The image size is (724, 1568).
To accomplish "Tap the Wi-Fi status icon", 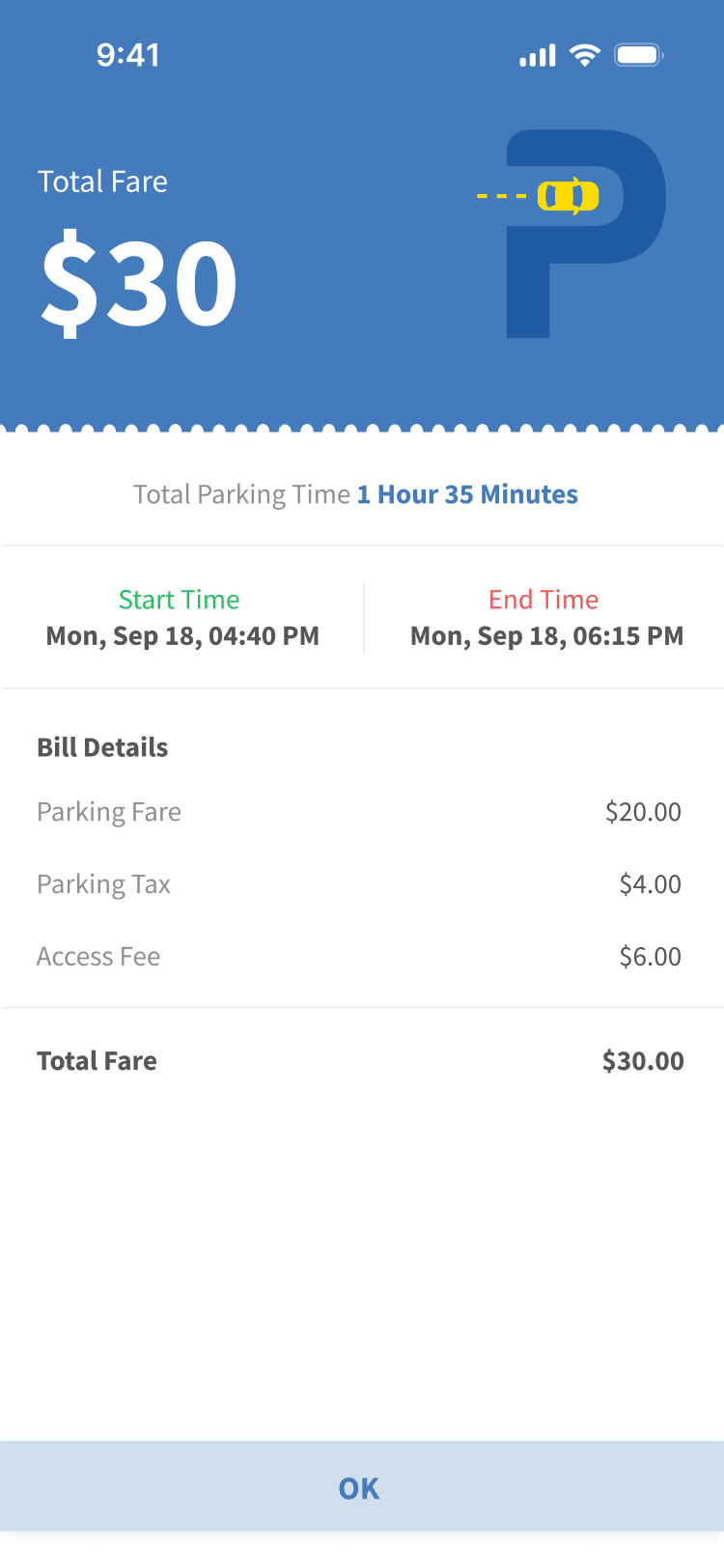I will point(584,55).
